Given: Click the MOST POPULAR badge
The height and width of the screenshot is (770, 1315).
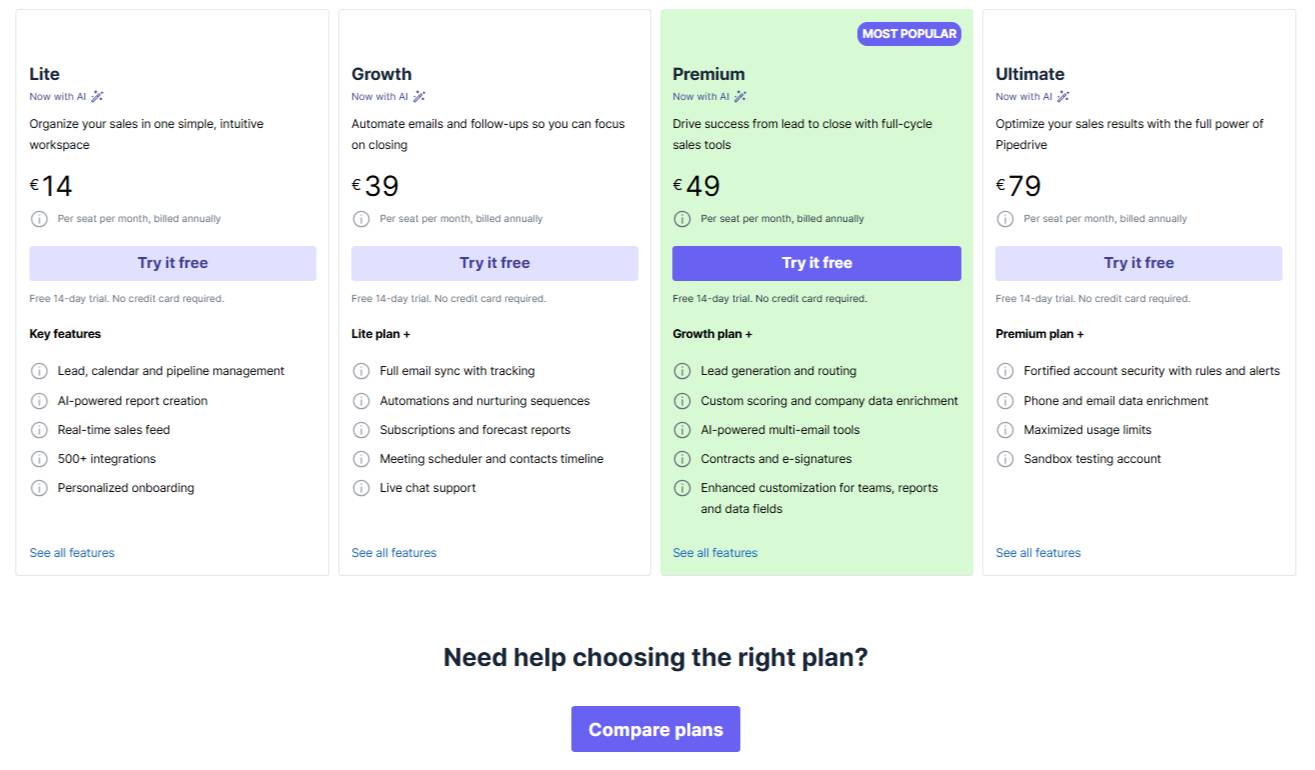Looking at the screenshot, I should 908,33.
